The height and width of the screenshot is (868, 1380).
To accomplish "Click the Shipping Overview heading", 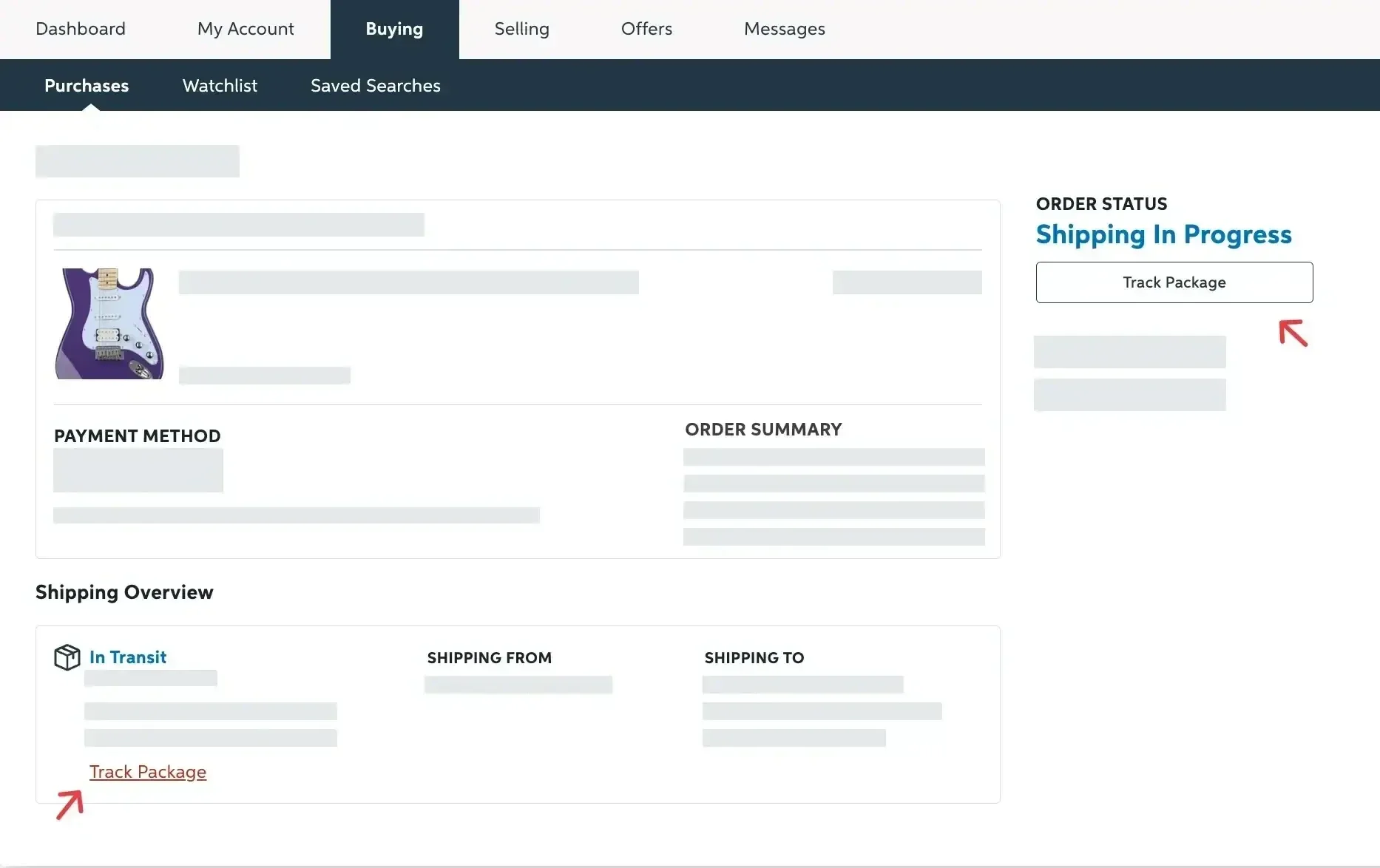I will (124, 591).
